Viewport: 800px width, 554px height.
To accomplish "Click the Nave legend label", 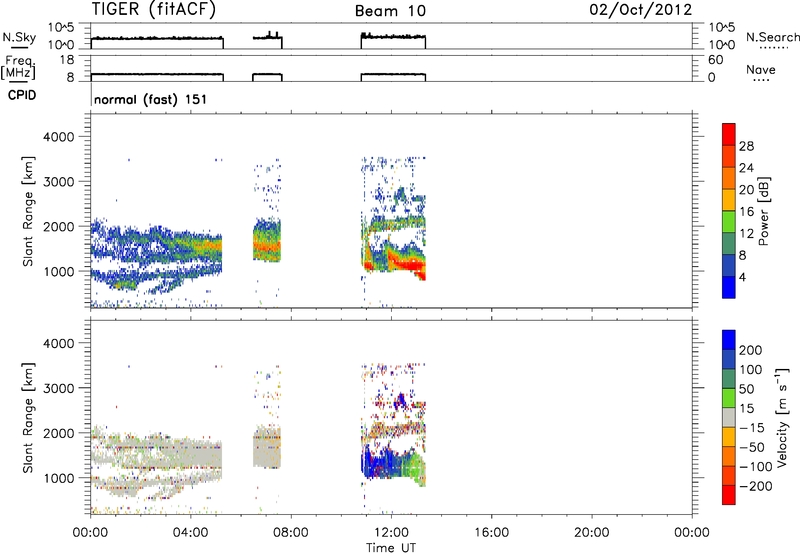I will click(x=761, y=69).
